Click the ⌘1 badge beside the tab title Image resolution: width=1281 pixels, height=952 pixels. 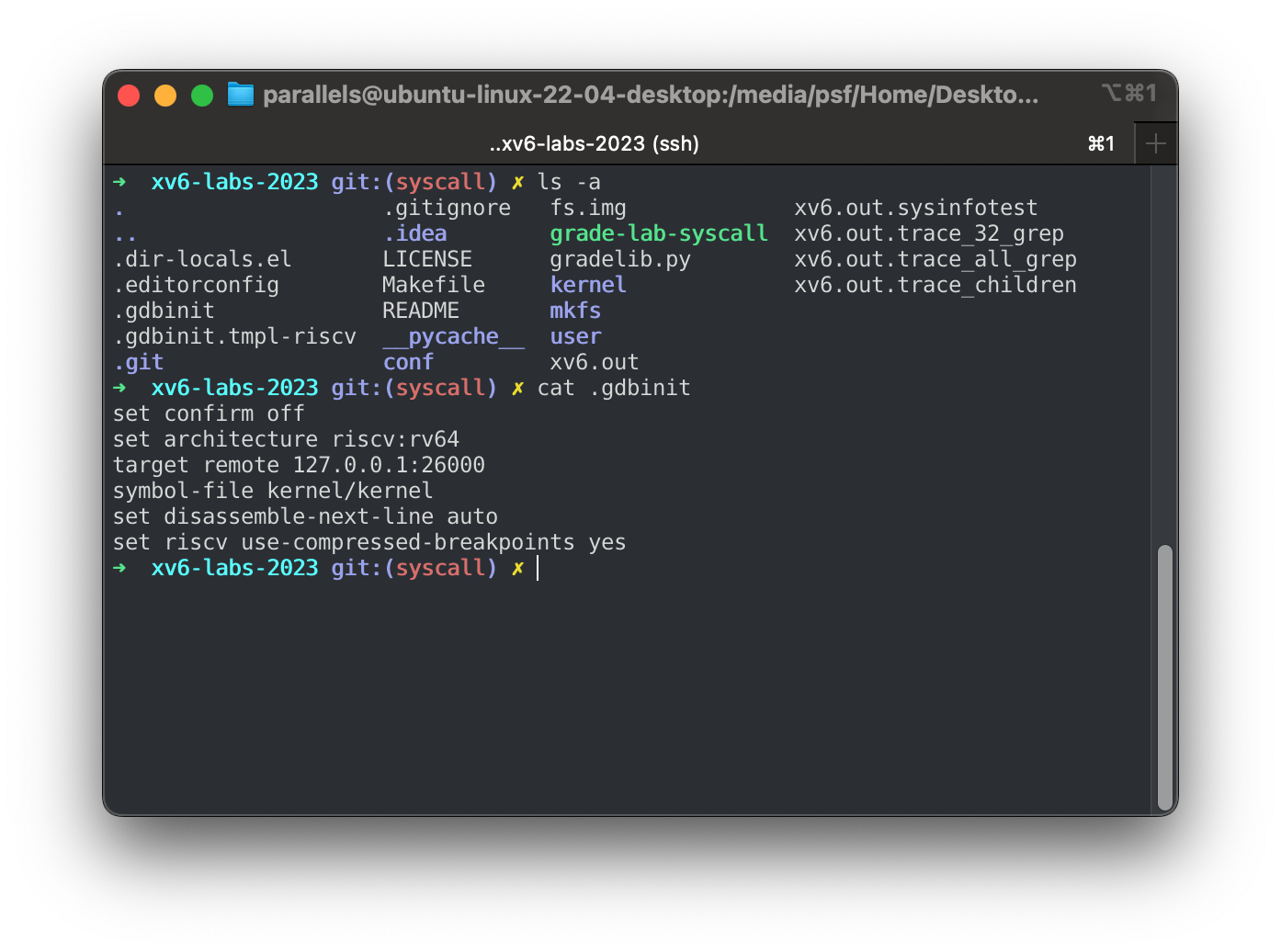pos(1101,143)
